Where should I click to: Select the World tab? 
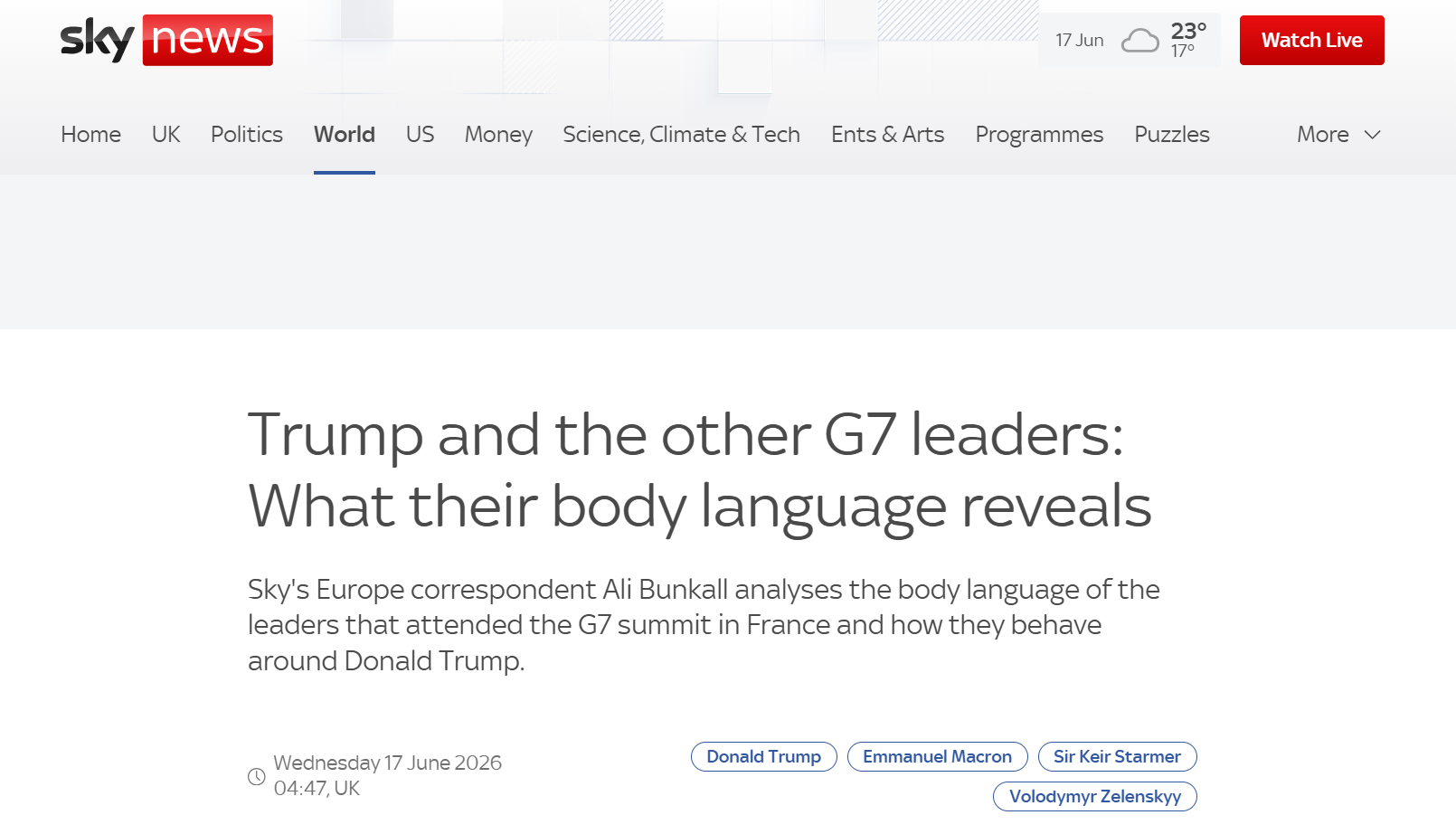[345, 135]
